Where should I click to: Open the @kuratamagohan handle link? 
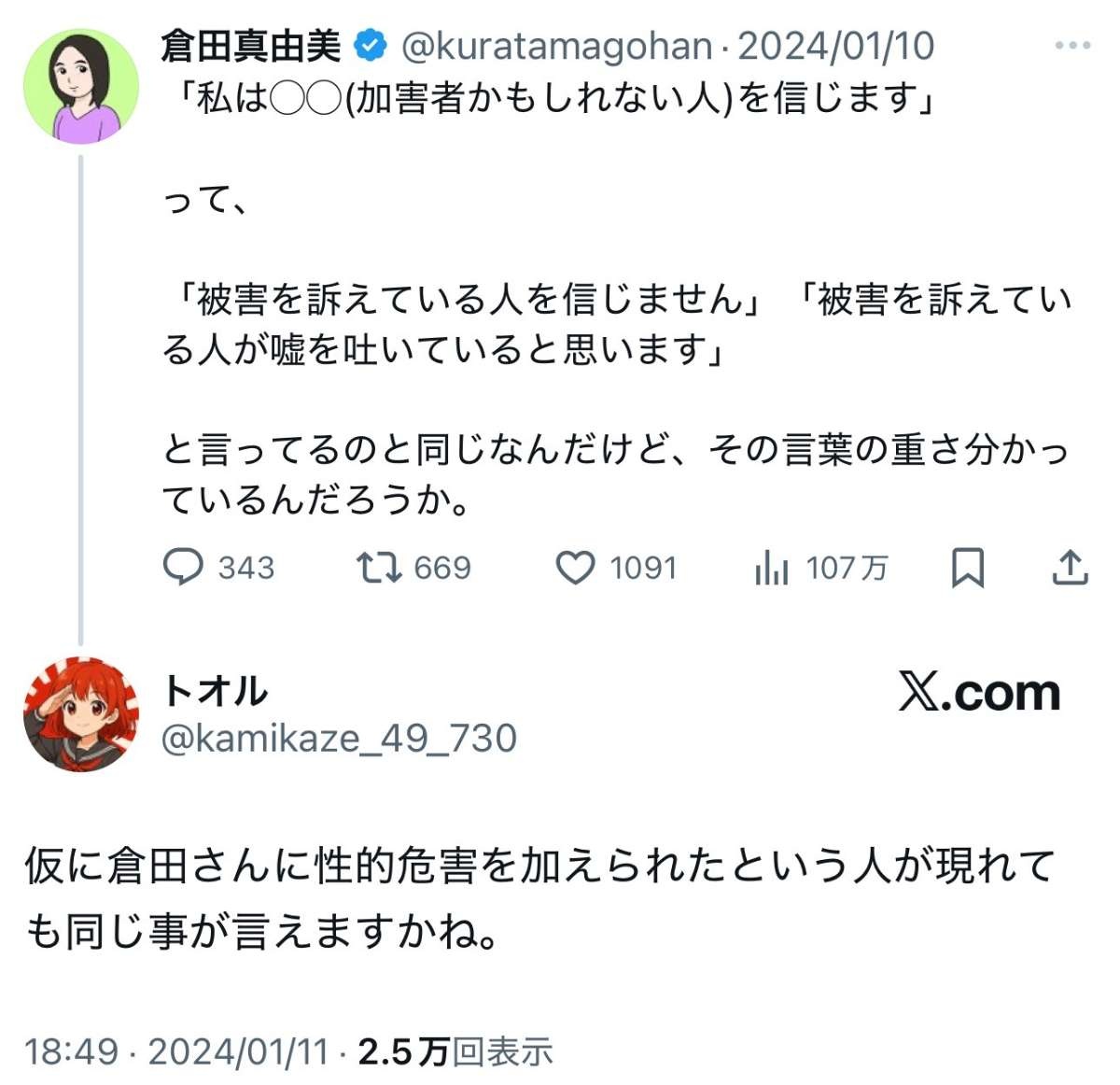(x=556, y=46)
